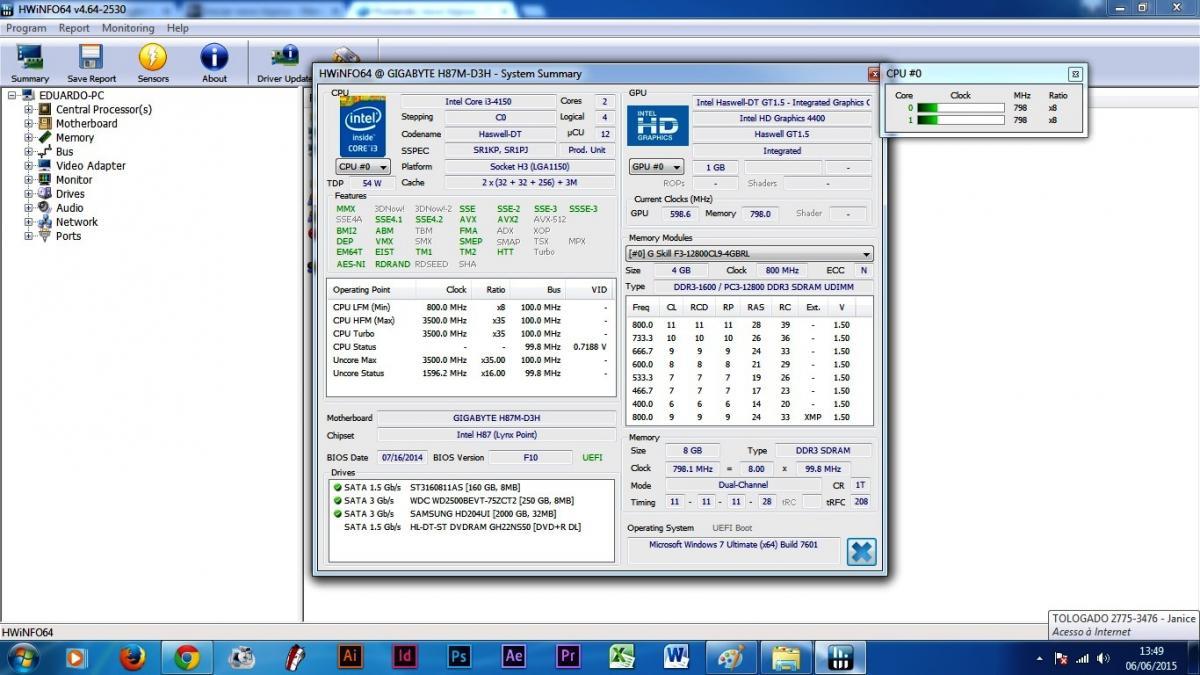Click the Save Report floppy icon
Viewport: 1200px width, 675px height.
point(91,63)
